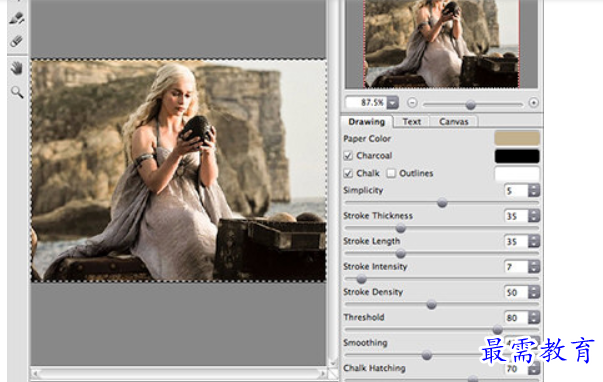Click the Simplicity slider handle
This screenshot has width=603, height=382.
[x=442, y=203]
